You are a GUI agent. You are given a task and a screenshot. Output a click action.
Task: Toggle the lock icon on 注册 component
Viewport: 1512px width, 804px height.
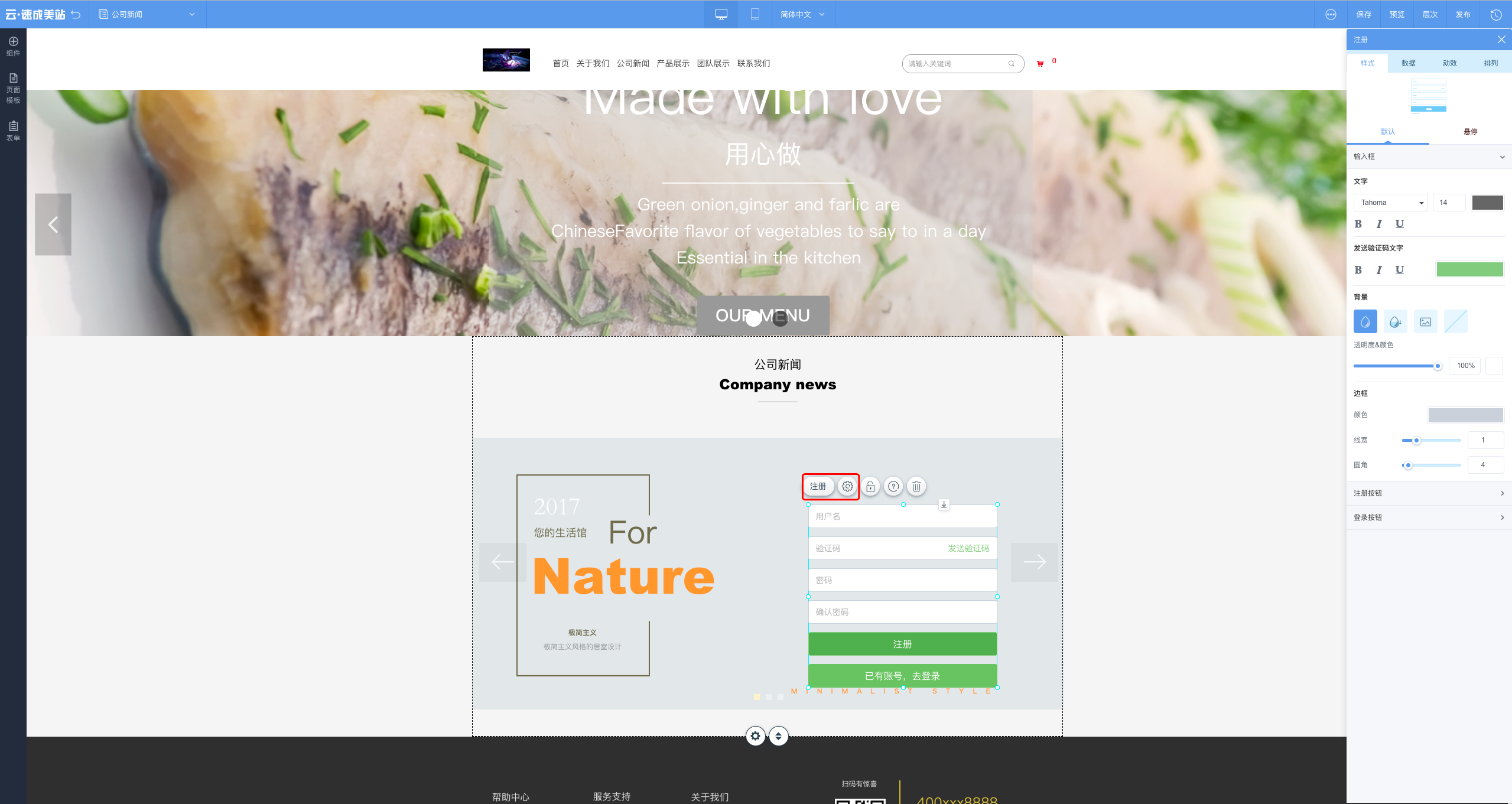pyautogui.click(x=870, y=486)
